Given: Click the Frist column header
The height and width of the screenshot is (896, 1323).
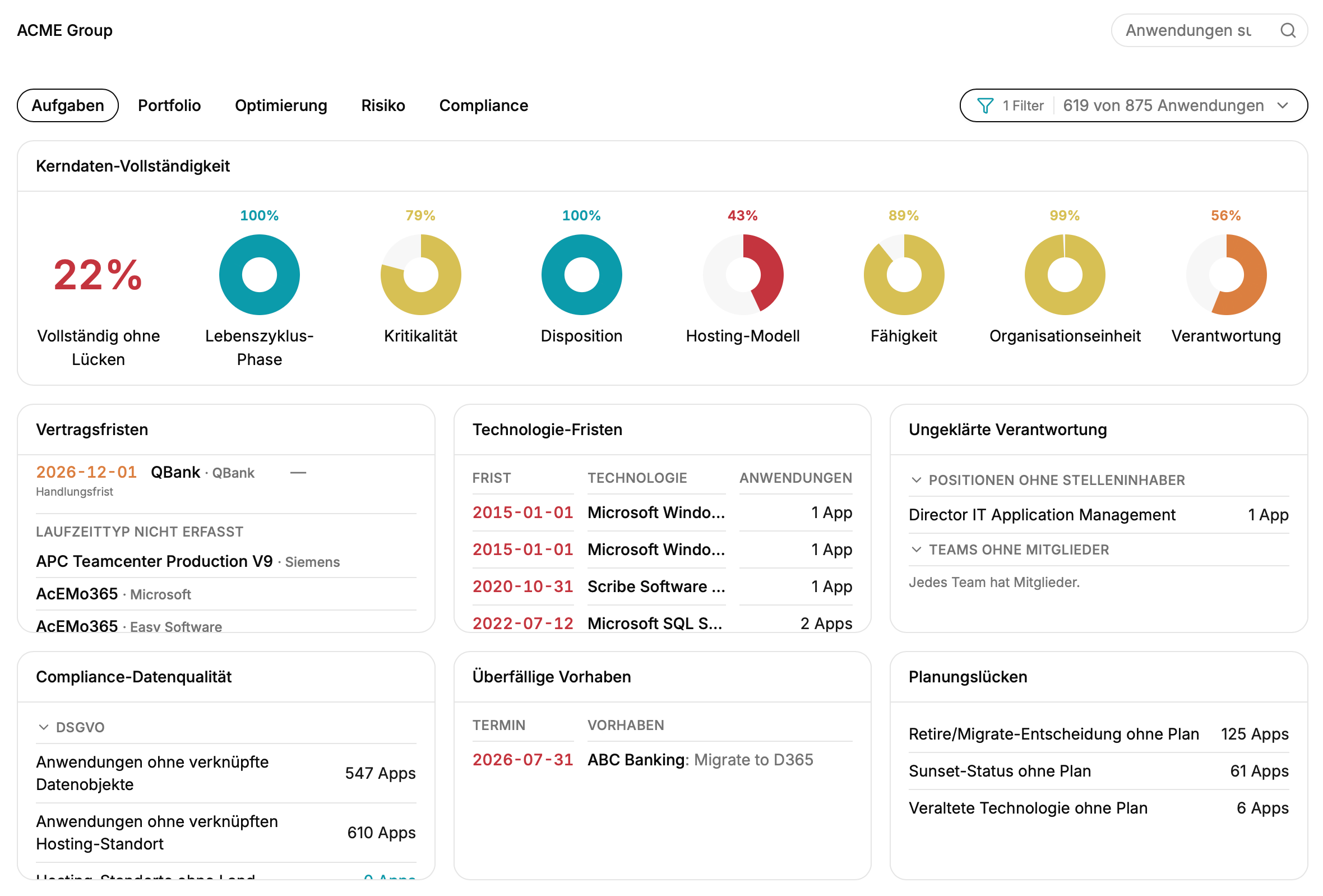Looking at the screenshot, I should click(491, 478).
